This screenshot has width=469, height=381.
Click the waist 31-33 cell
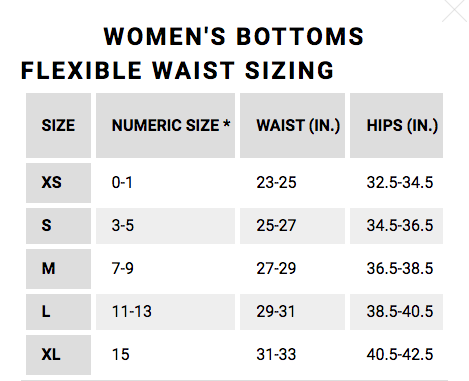(292, 355)
